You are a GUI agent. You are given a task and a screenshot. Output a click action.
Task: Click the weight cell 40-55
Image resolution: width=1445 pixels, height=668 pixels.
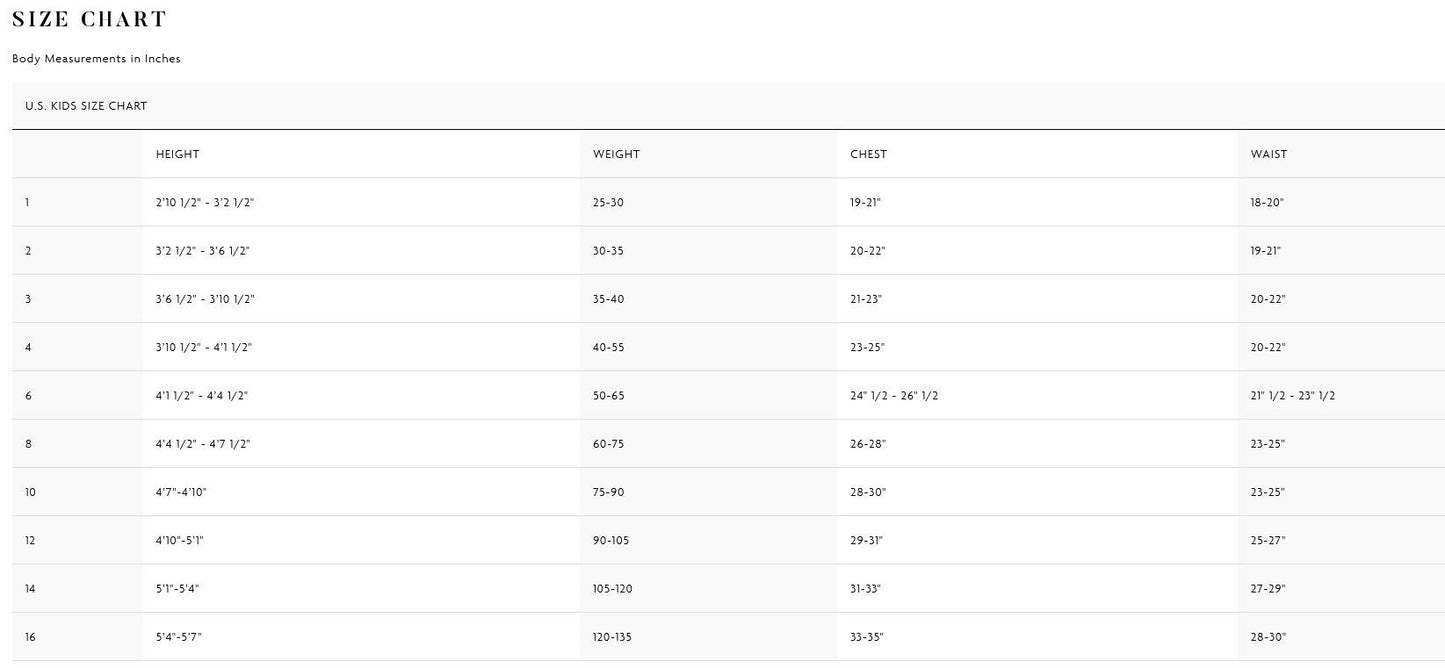coord(608,348)
